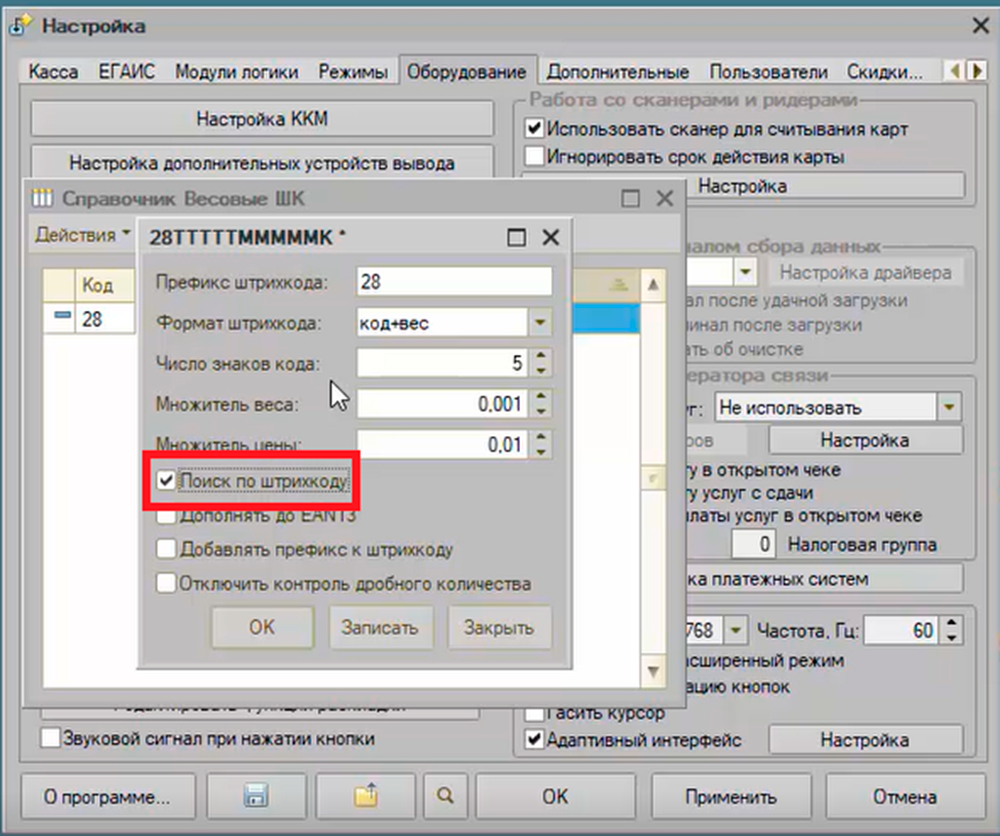
Task: Open the Не использовать dropdown list
Action: (x=948, y=408)
